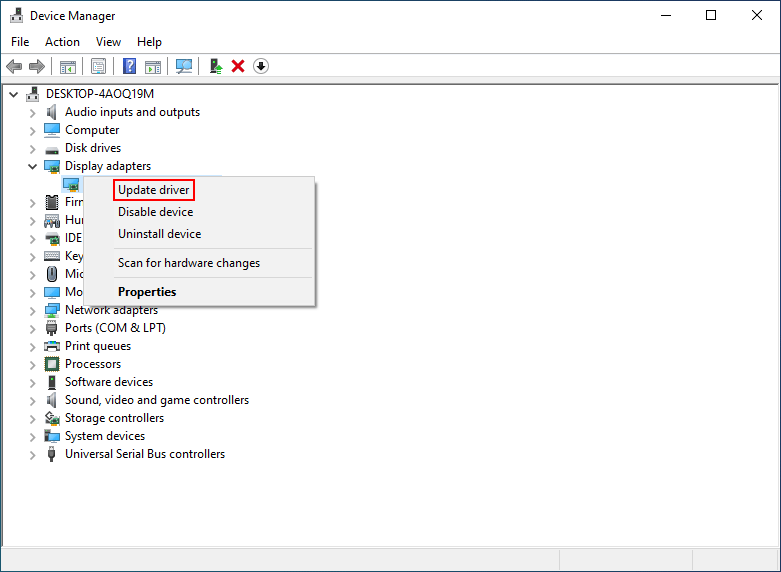Expand the Audio inputs and outputs node
This screenshot has width=781, height=572.
click(32, 113)
